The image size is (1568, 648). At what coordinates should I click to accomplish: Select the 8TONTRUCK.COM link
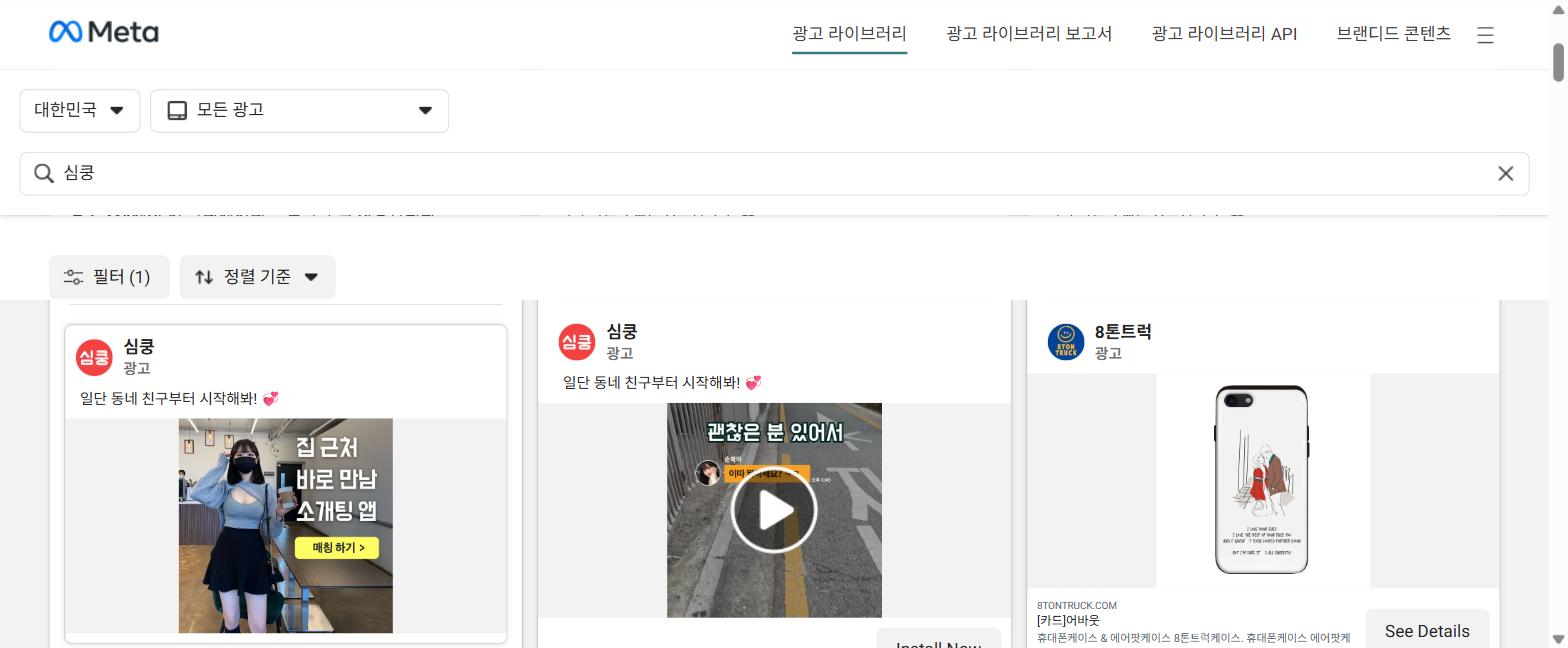(1077, 605)
